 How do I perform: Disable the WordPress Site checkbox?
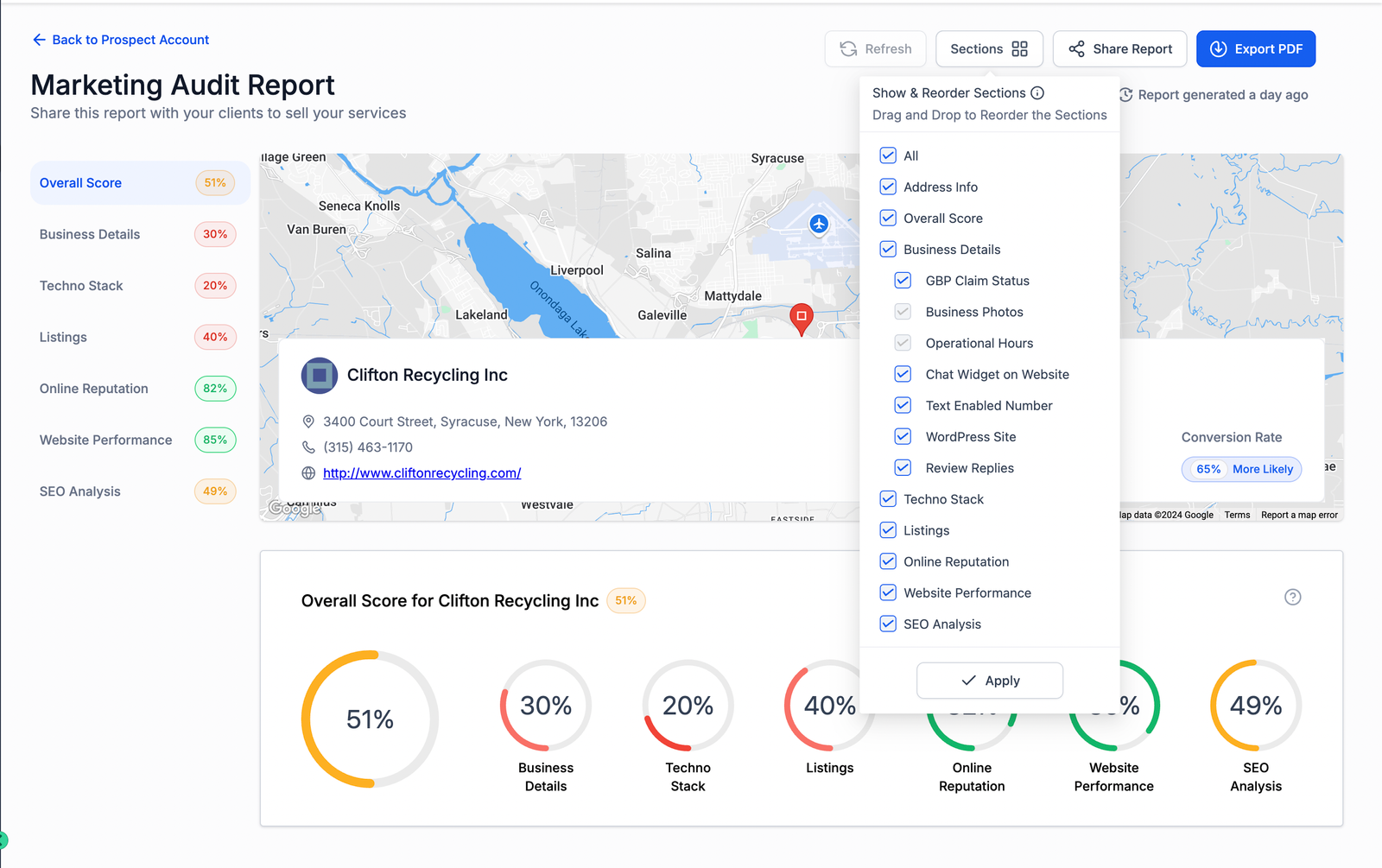(903, 437)
